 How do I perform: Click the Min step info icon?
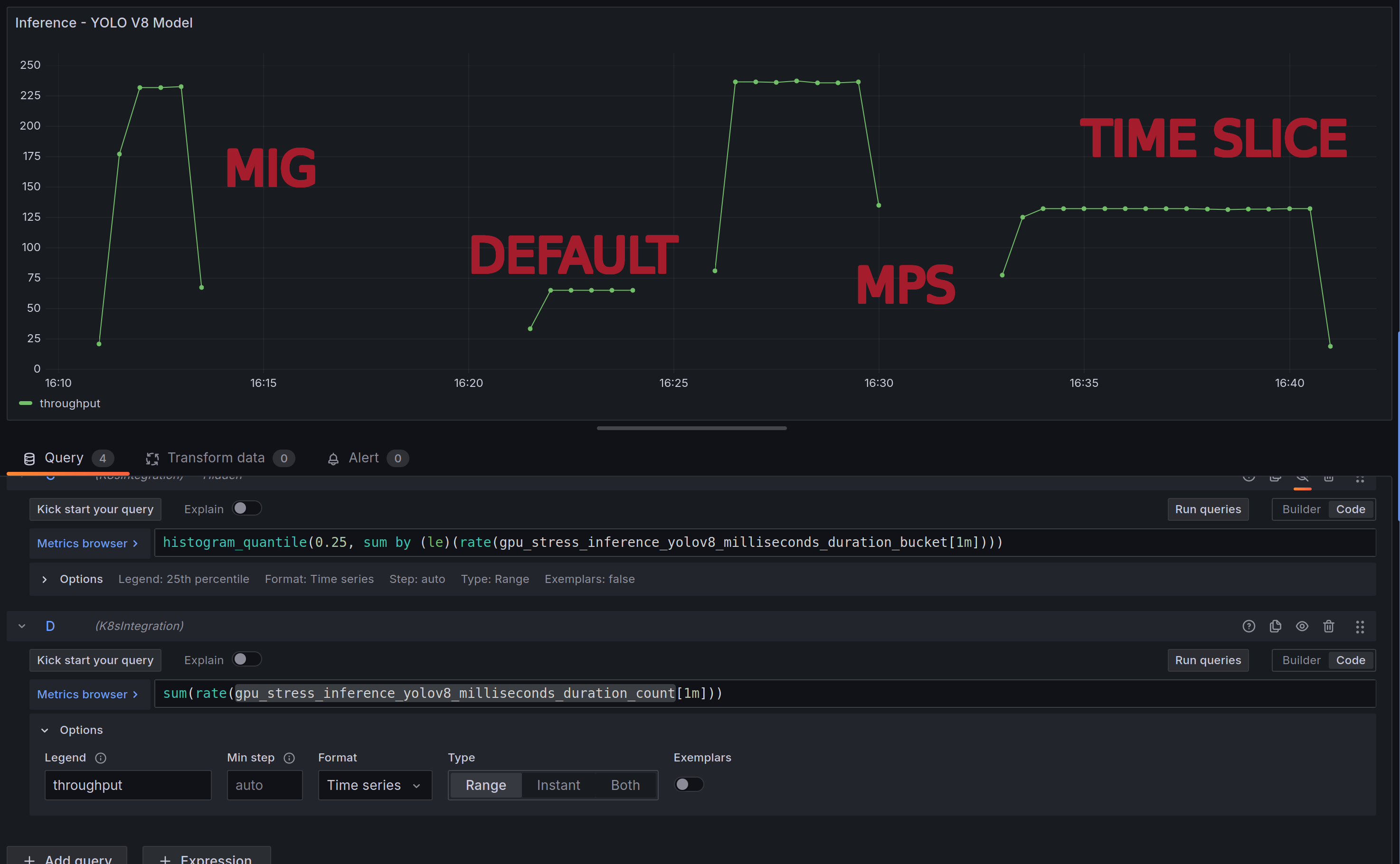[x=289, y=758]
